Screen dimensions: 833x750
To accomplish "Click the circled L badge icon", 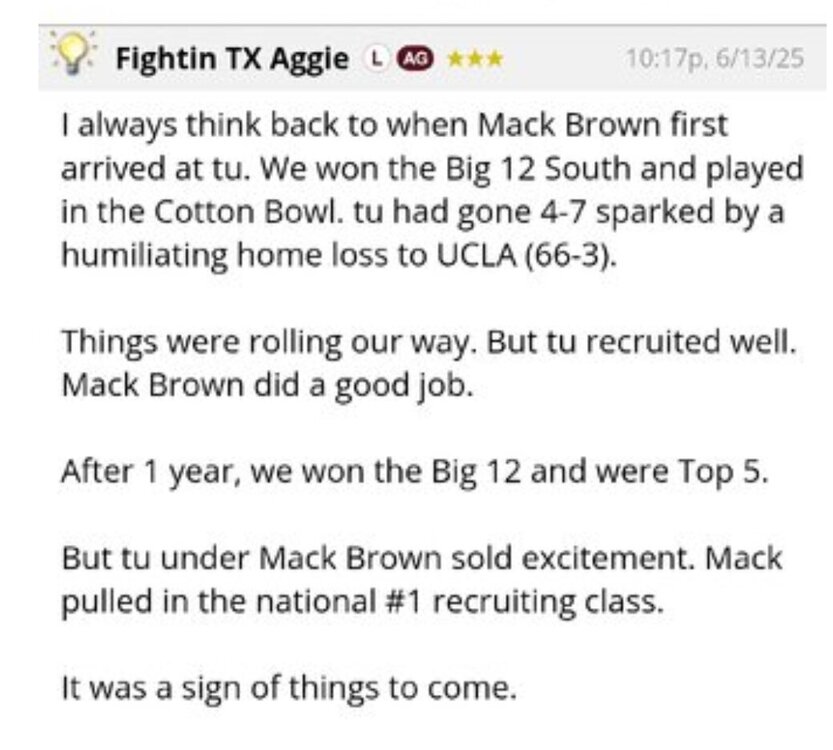I will pyautogui.click(x=374, y=59).
